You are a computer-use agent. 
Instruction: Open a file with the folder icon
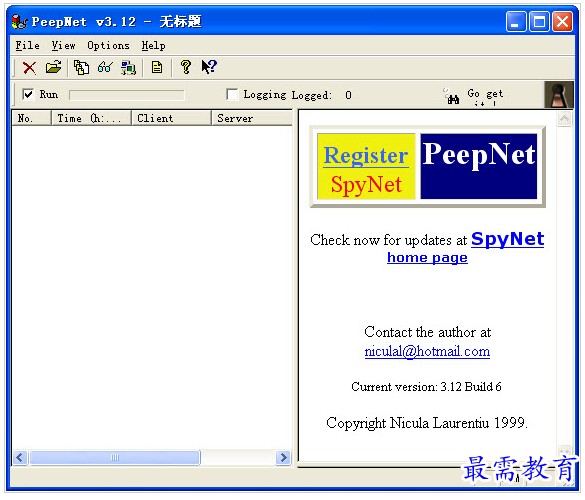coord(53,68)
